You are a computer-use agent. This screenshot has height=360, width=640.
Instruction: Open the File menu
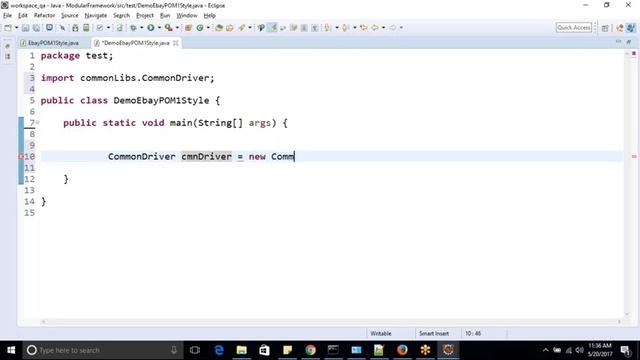(7, 16)
